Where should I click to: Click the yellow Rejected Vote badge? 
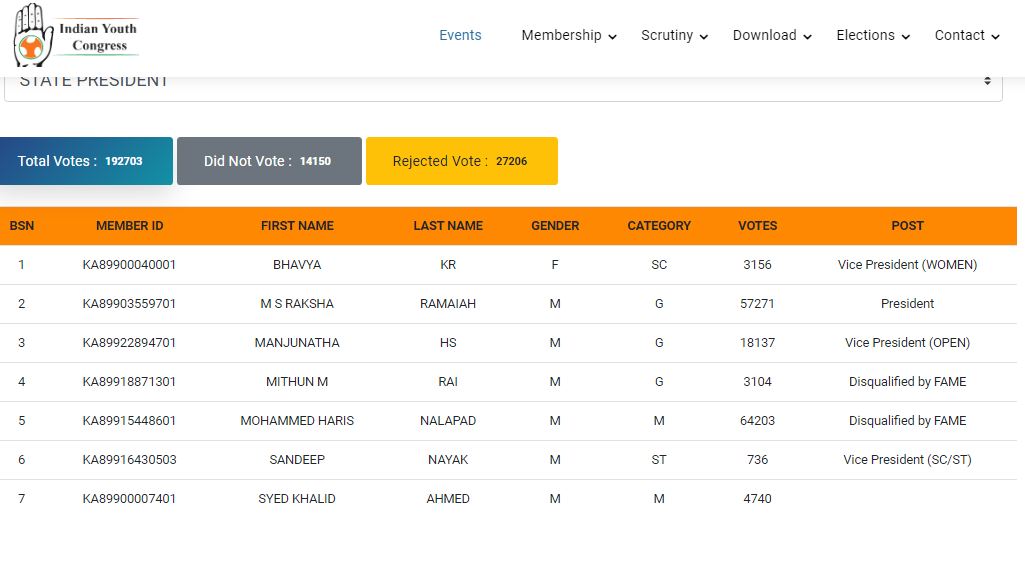click(x=461, y=161)
